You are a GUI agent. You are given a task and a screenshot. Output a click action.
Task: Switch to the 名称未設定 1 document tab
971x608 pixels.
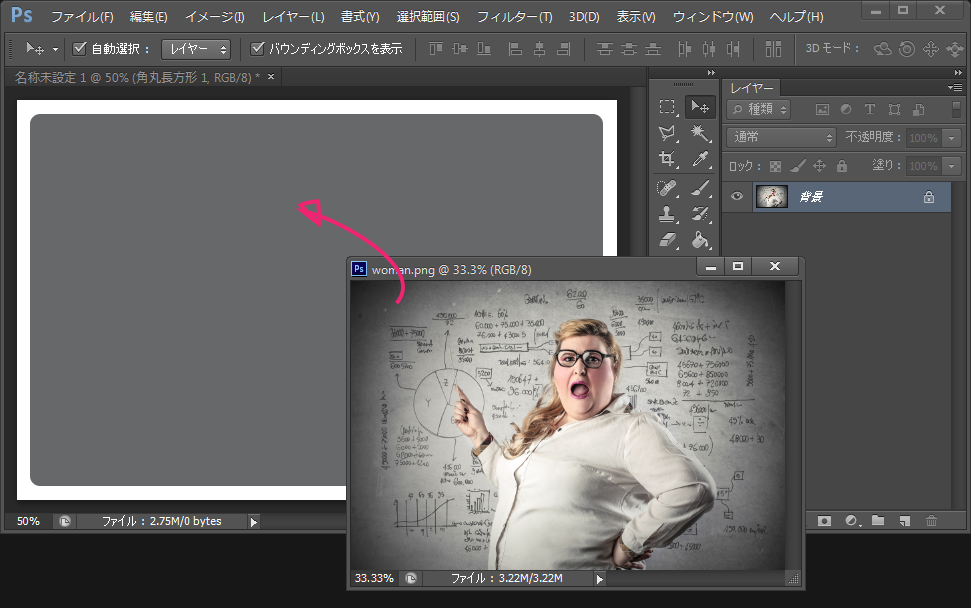point(136,77)
